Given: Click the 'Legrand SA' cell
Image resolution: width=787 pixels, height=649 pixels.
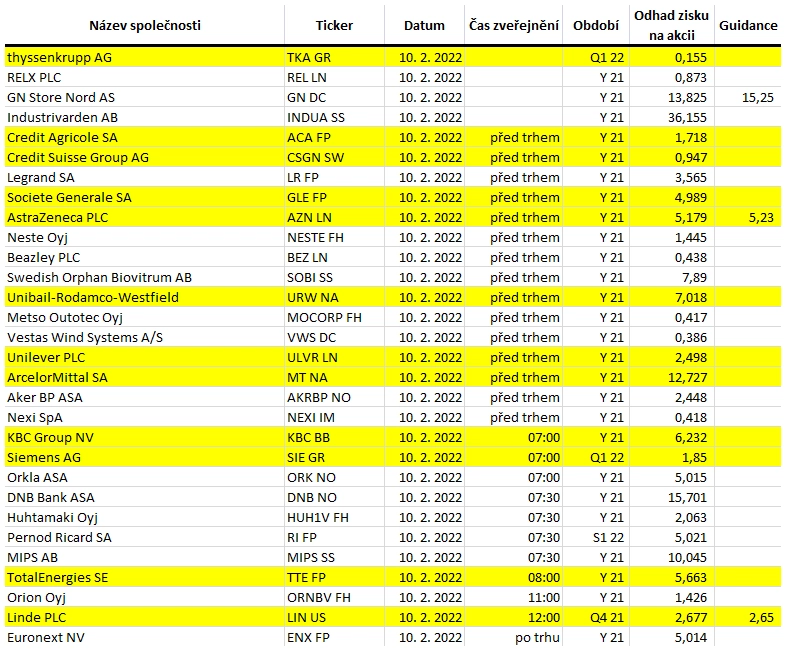Looking at the screenshot, I should pos(145,178).
